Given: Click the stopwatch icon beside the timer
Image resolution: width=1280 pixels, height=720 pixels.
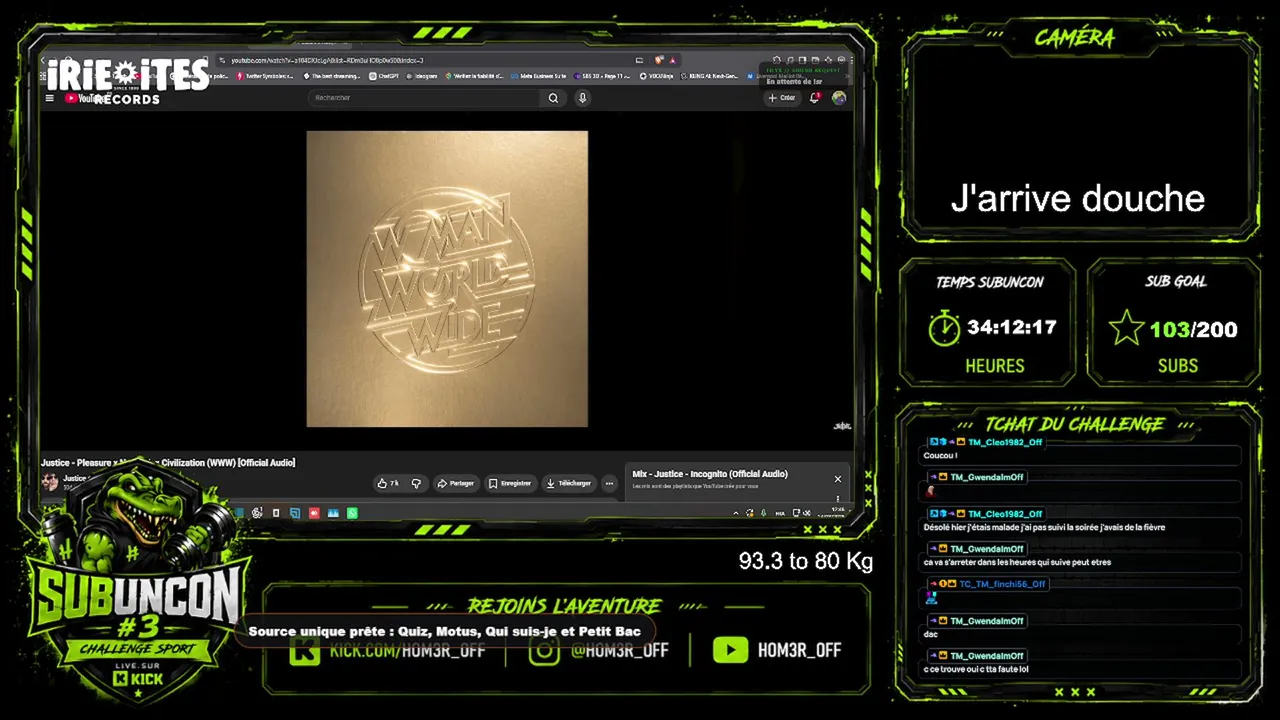Looking at the screenshot, I should pyautogui.click(x=944, y=328).
